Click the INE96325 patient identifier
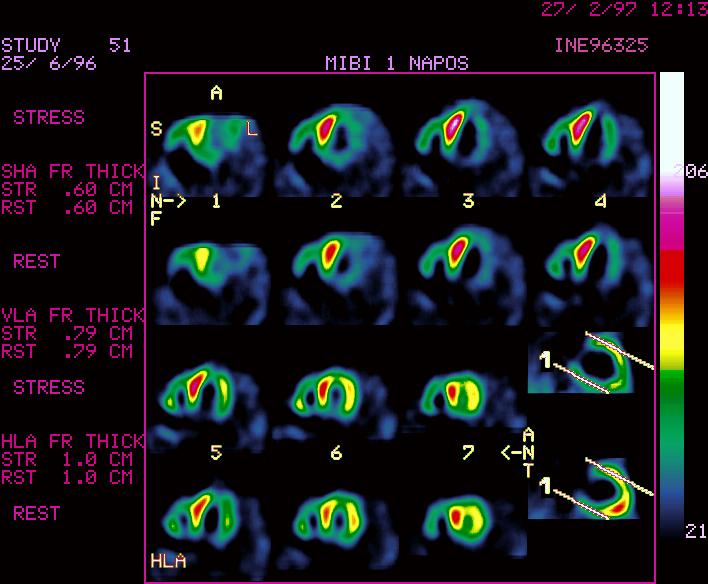The image size is (708, 584). [600, 45]
